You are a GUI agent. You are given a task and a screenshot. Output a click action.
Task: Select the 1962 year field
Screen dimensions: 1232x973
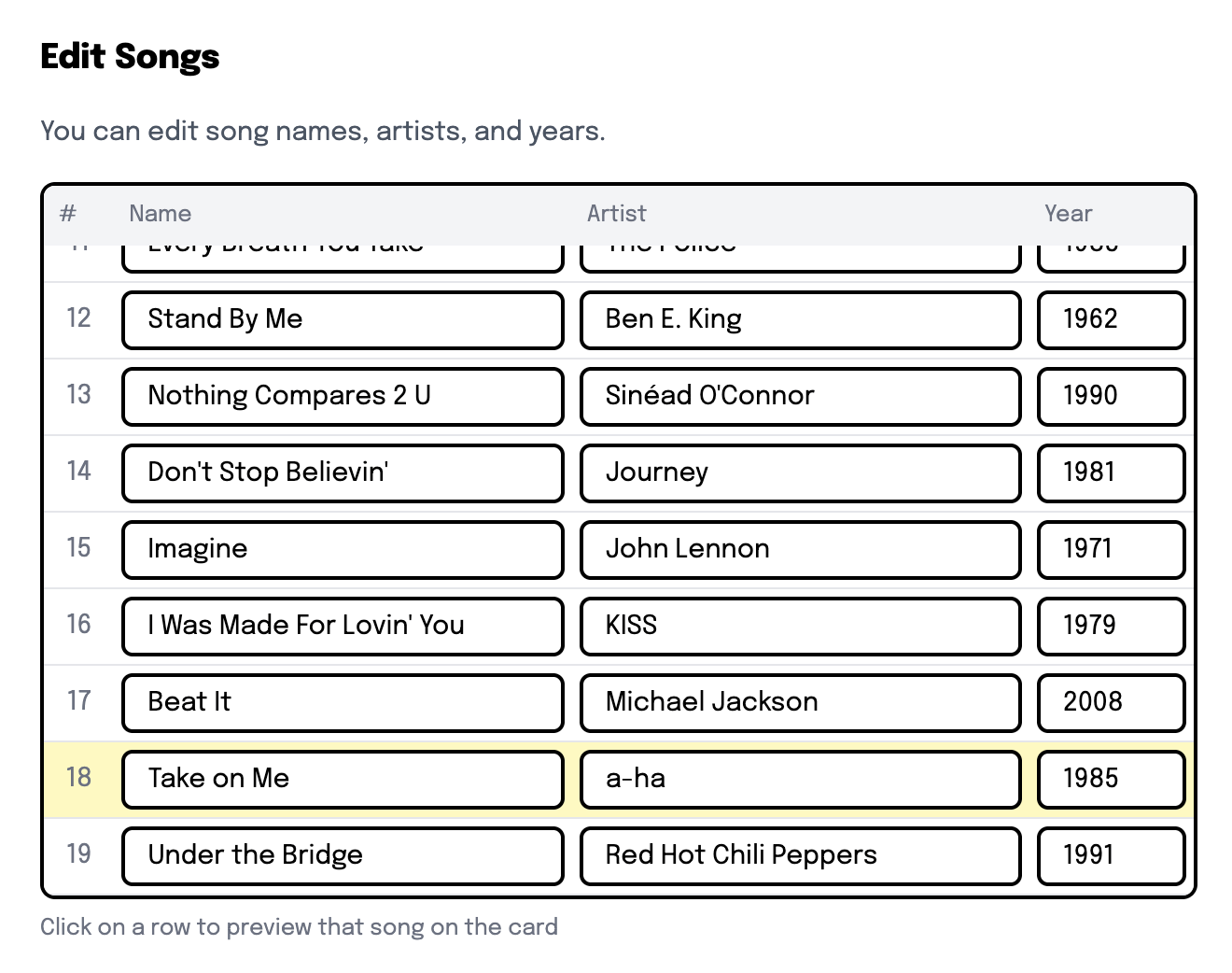tap(1110, 319)
